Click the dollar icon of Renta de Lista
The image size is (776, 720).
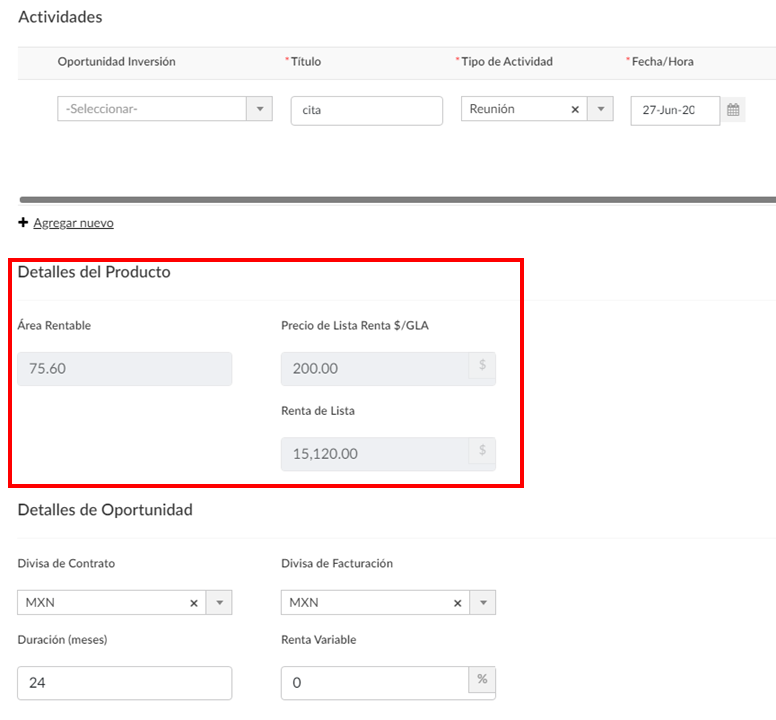tap(483, 451)
